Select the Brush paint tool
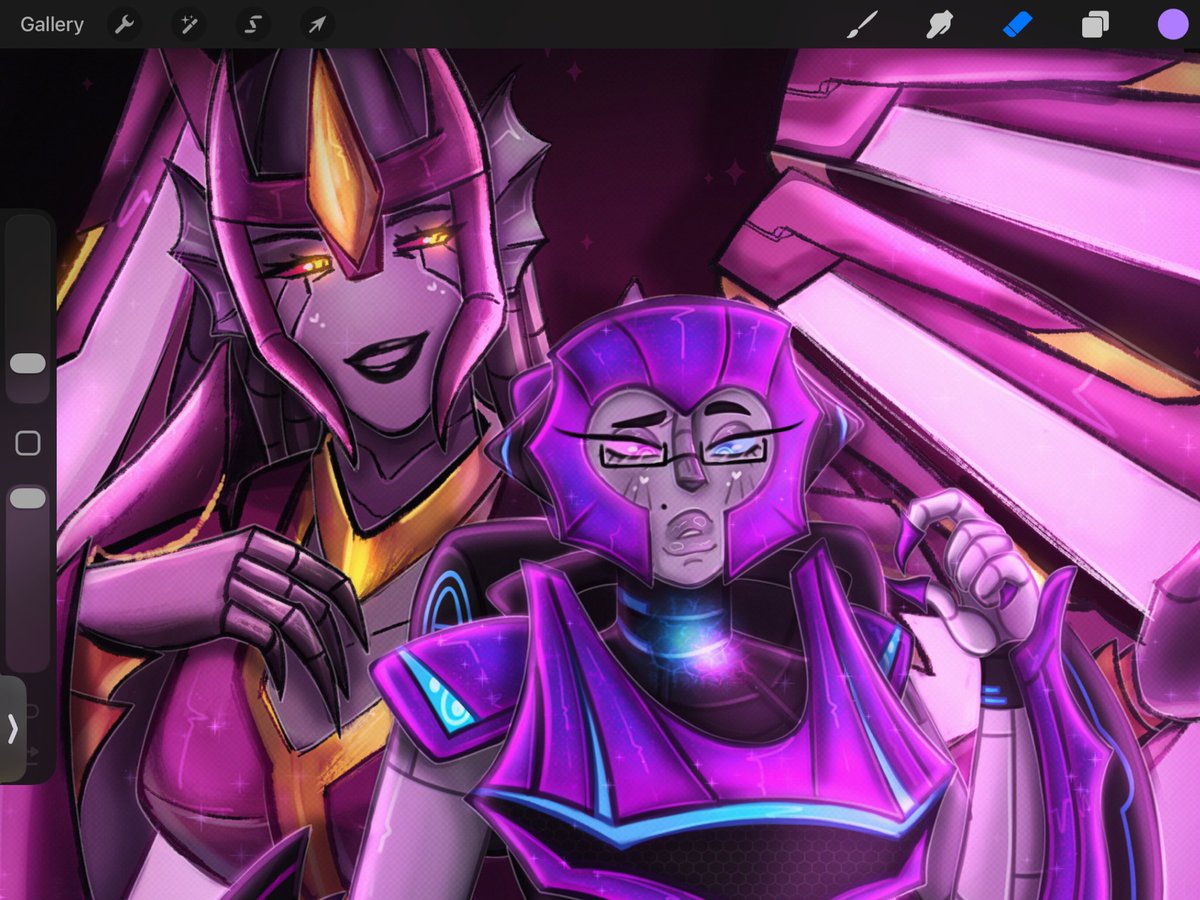This screenshot has width=1200, height=900. pyautogui.click(x=861, y=24)
